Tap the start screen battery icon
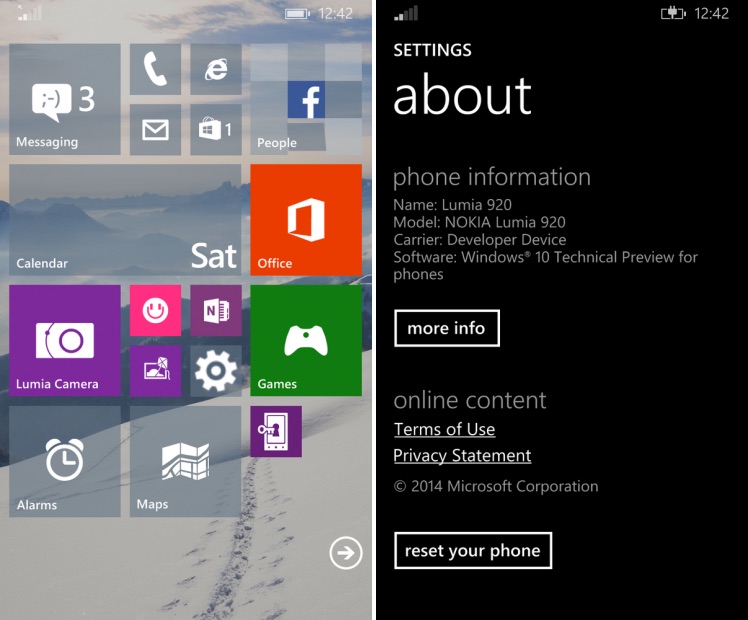The image size is (748, 620). pyautogui.click(x=297, y=14)
